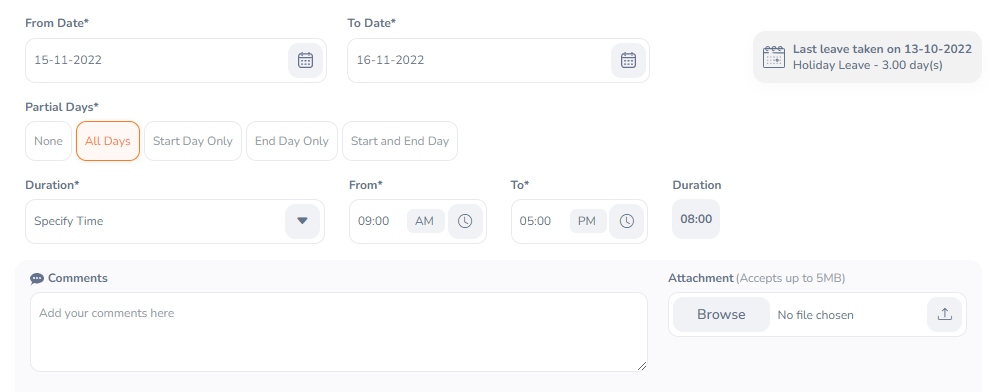The height and width of the screenshot is (392, 990).
Task: Open the Specify Time duration combo box
Action: coord(175,222)
